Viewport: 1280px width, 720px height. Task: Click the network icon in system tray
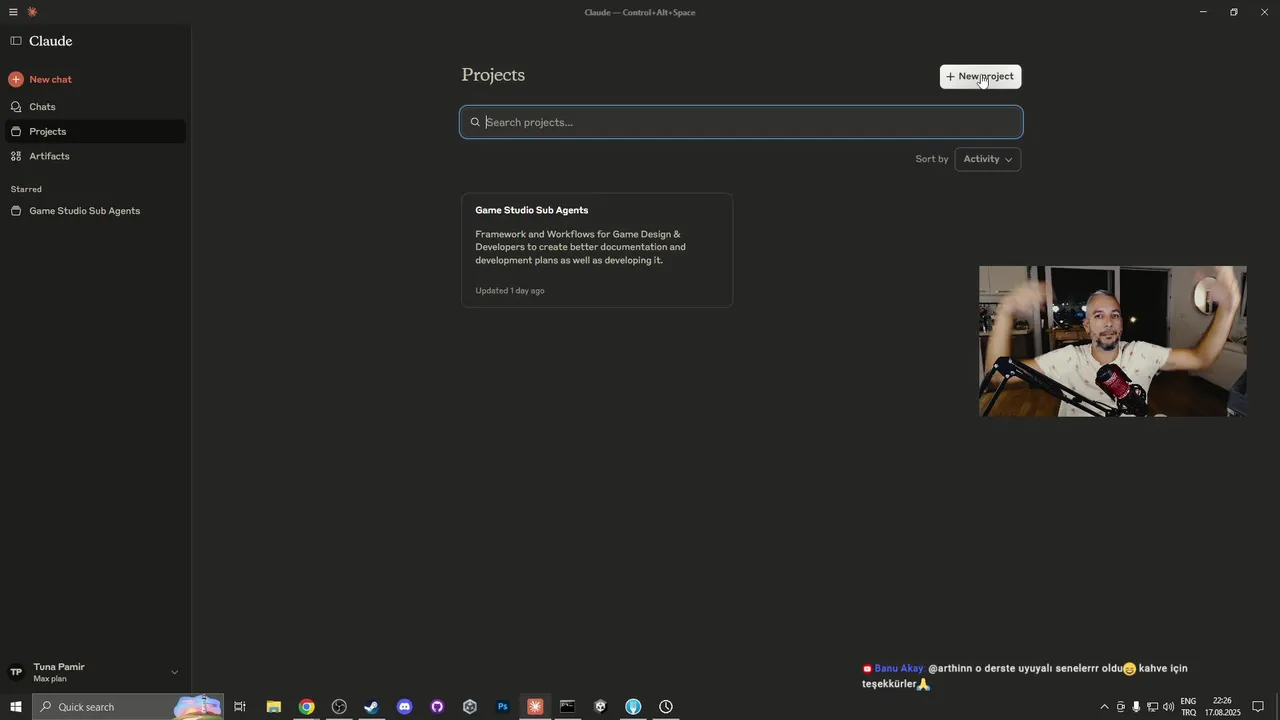(x=1152, y=707)
